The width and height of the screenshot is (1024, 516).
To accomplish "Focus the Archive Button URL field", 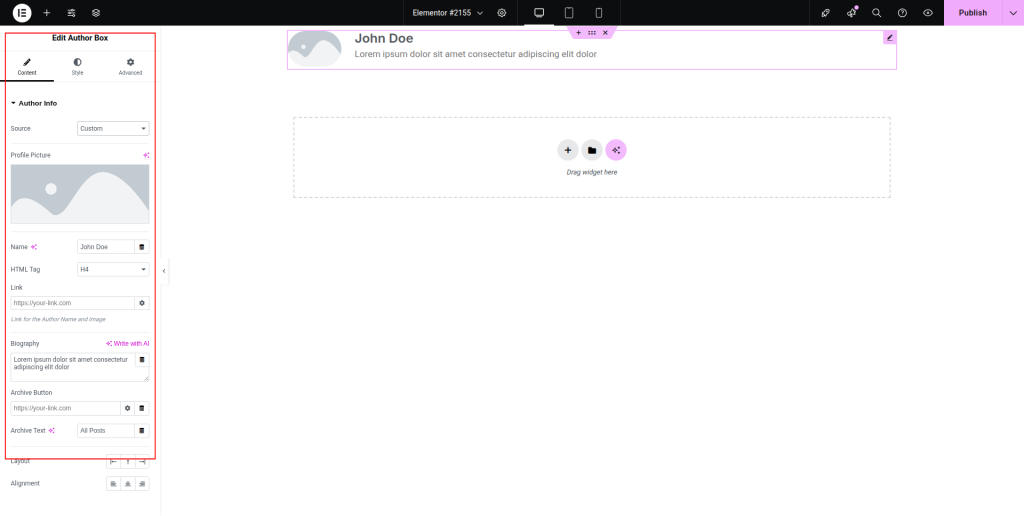I will click(x=65, y=408).
